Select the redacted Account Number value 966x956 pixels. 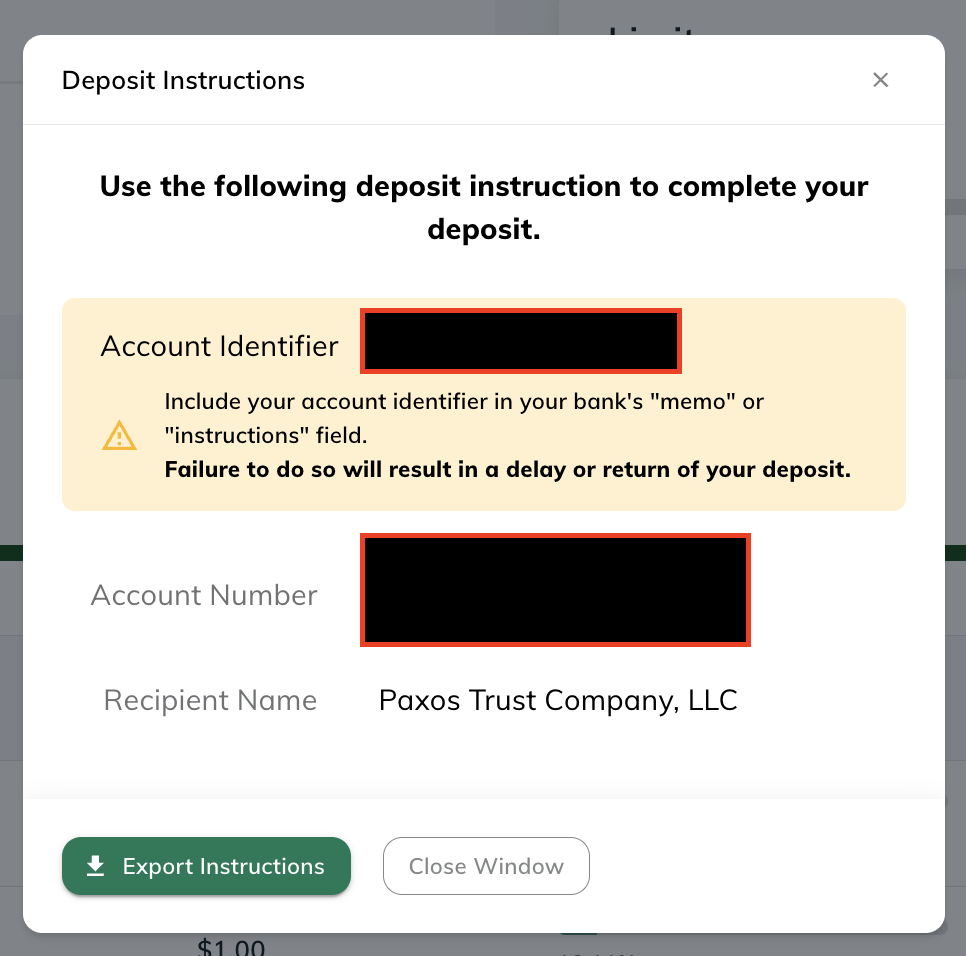[555, 589]
